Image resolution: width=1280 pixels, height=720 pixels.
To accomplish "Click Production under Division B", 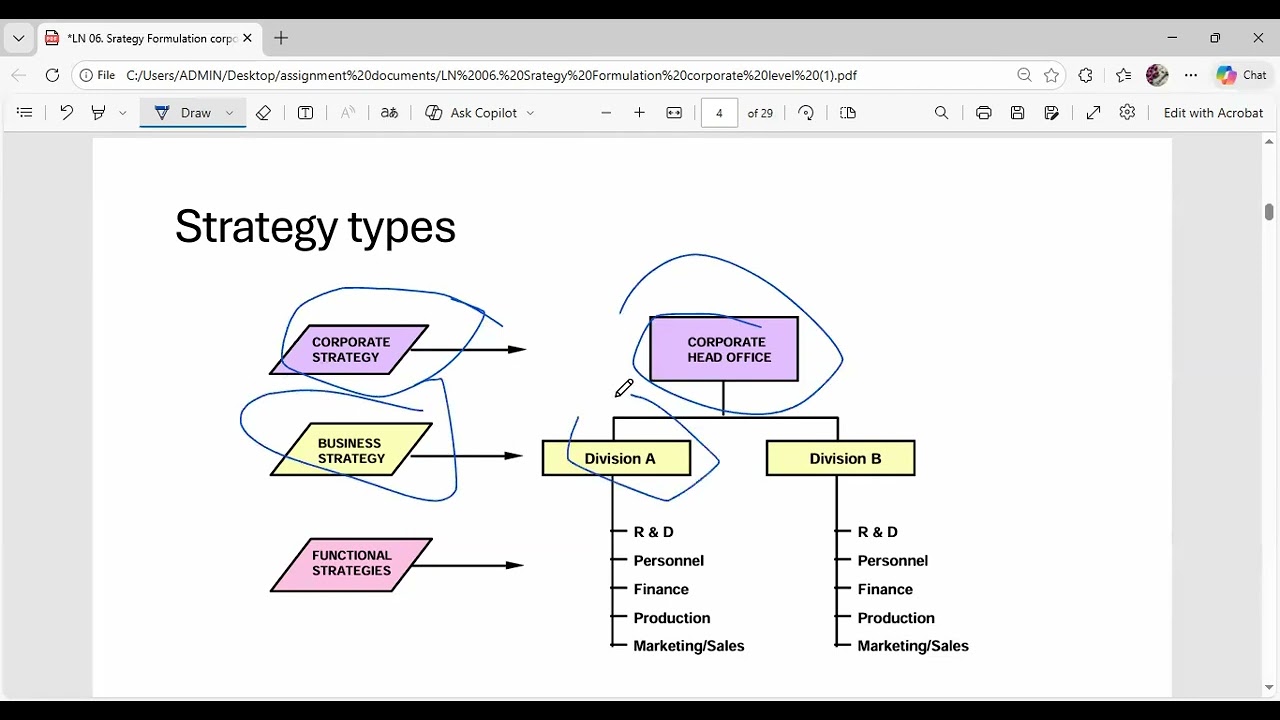I will pos(896,618).
